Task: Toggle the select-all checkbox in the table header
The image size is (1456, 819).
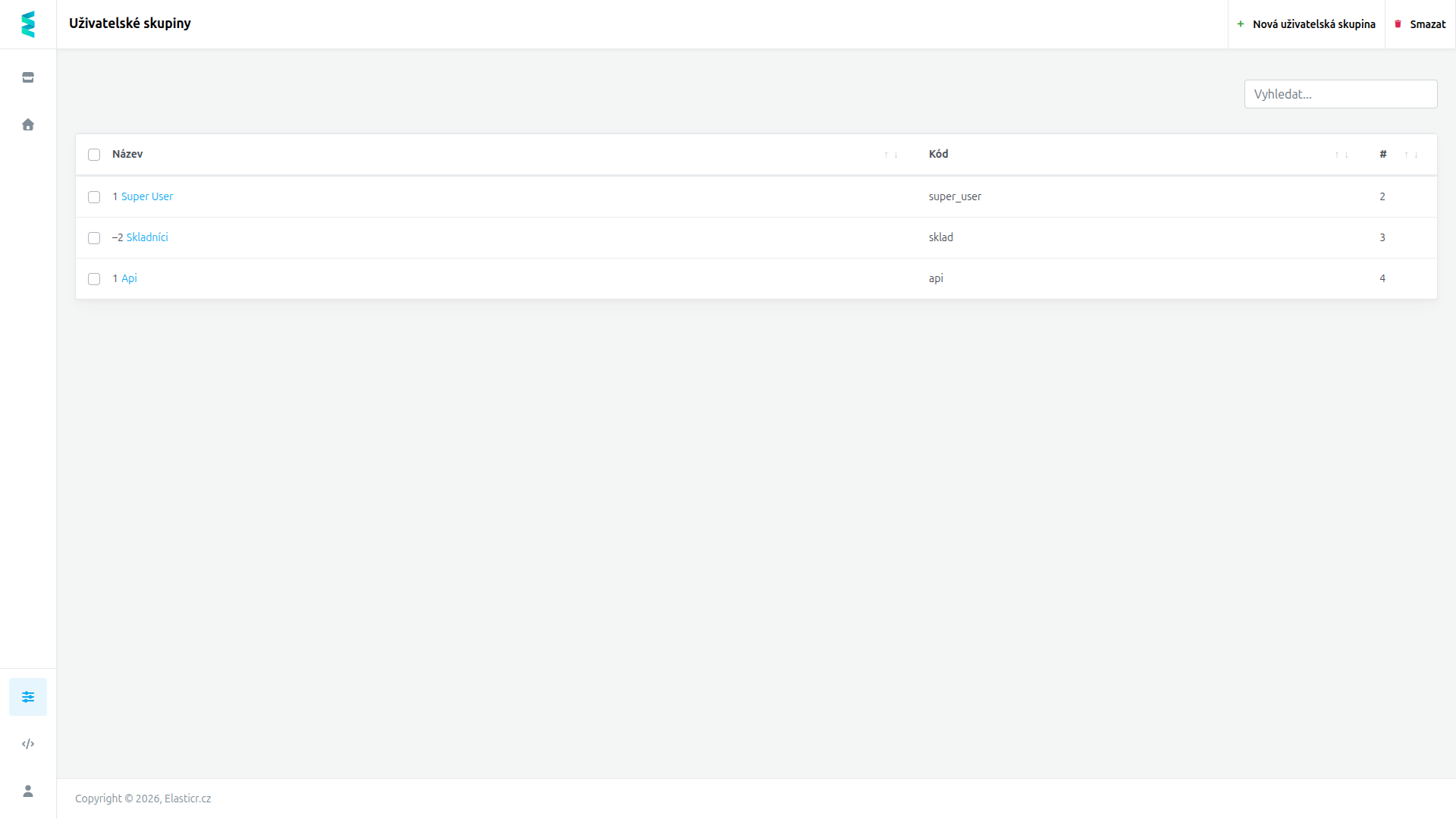Action: pyautogui.click(x=94, y=155)
